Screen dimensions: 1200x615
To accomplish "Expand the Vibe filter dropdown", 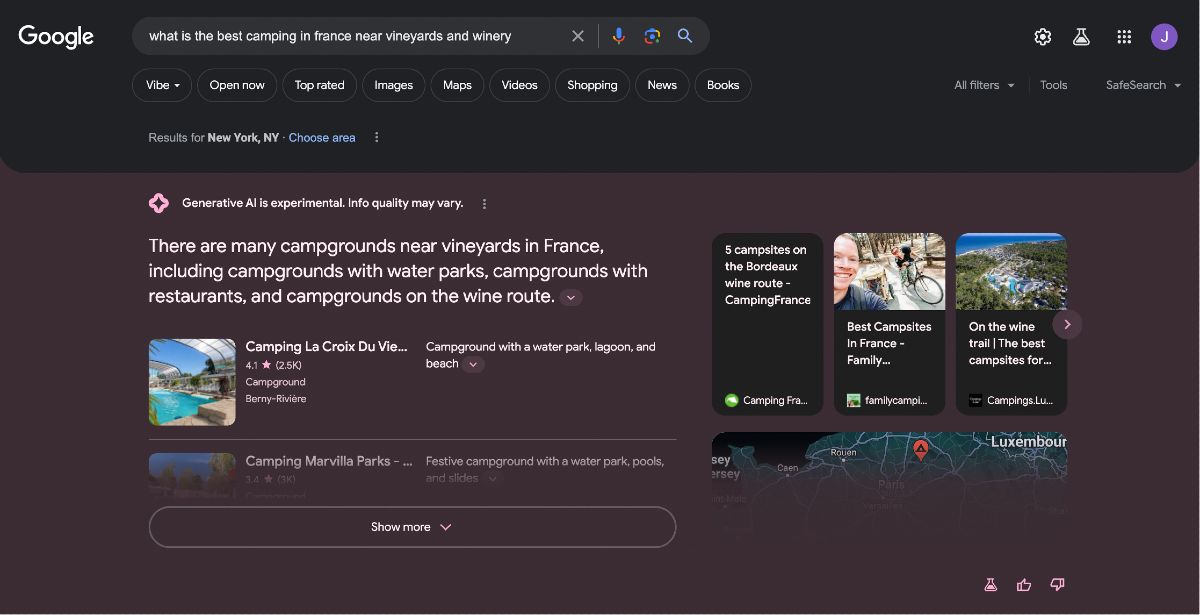I will (x=164, y=85).
